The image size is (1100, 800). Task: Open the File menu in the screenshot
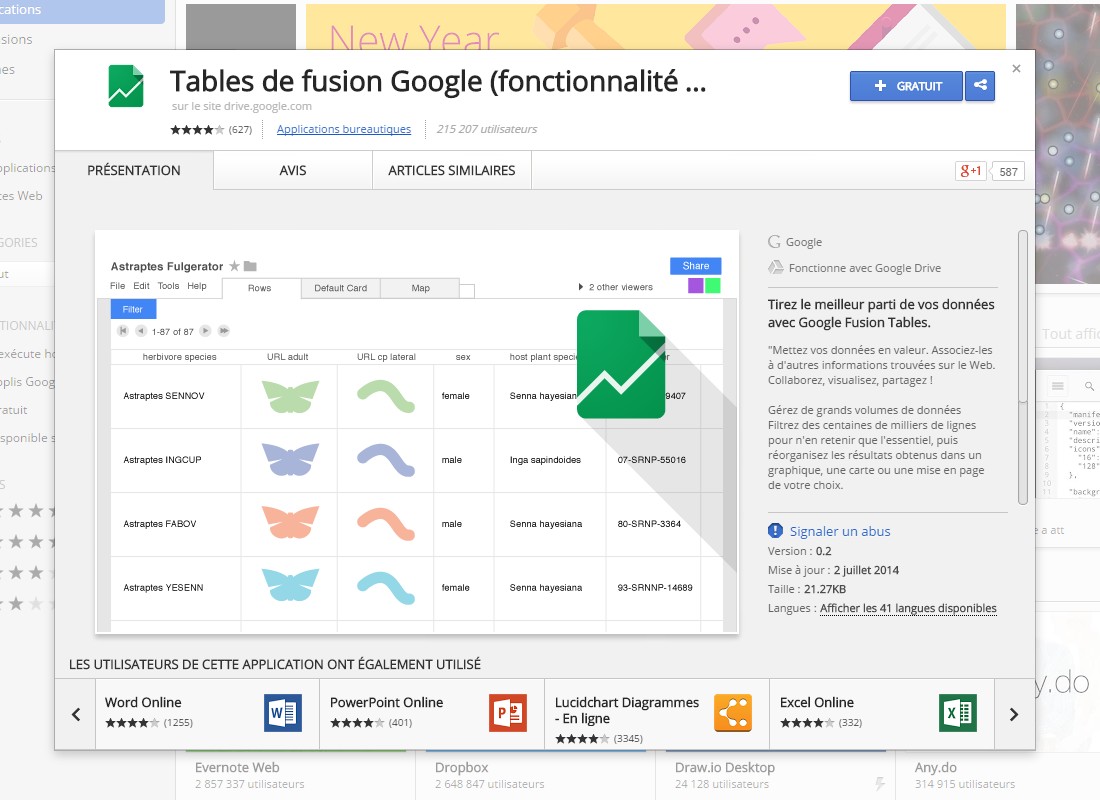[x=117, y=286]
